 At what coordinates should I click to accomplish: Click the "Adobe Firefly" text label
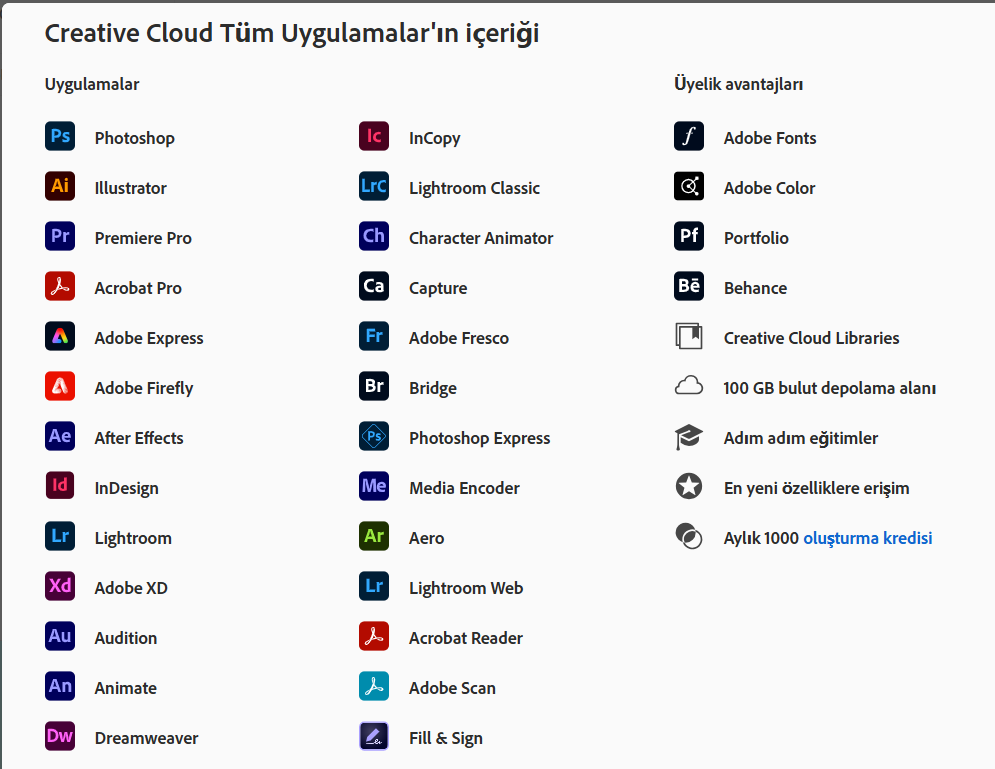click(144, 388)
